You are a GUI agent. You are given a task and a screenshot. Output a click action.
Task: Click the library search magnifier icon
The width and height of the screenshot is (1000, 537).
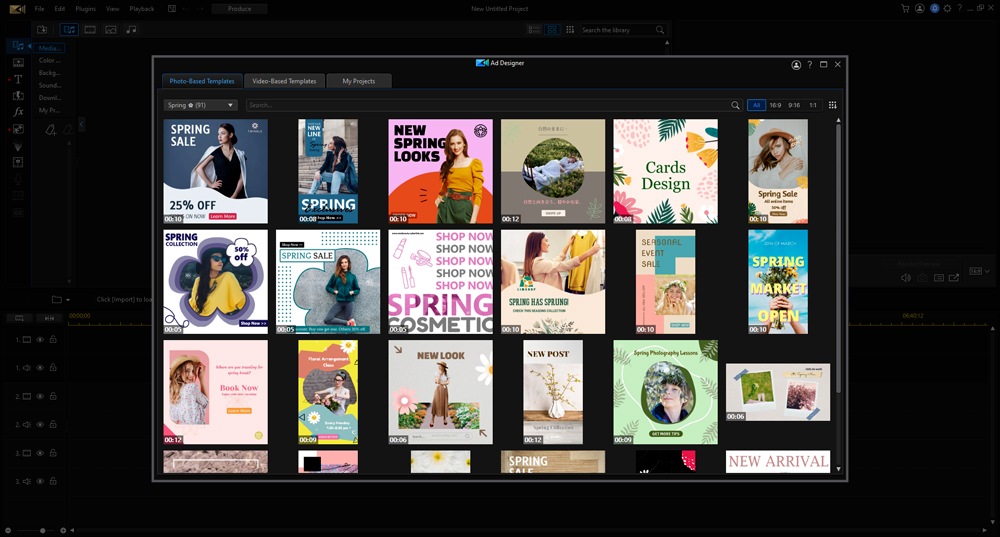tap(660, 29)
